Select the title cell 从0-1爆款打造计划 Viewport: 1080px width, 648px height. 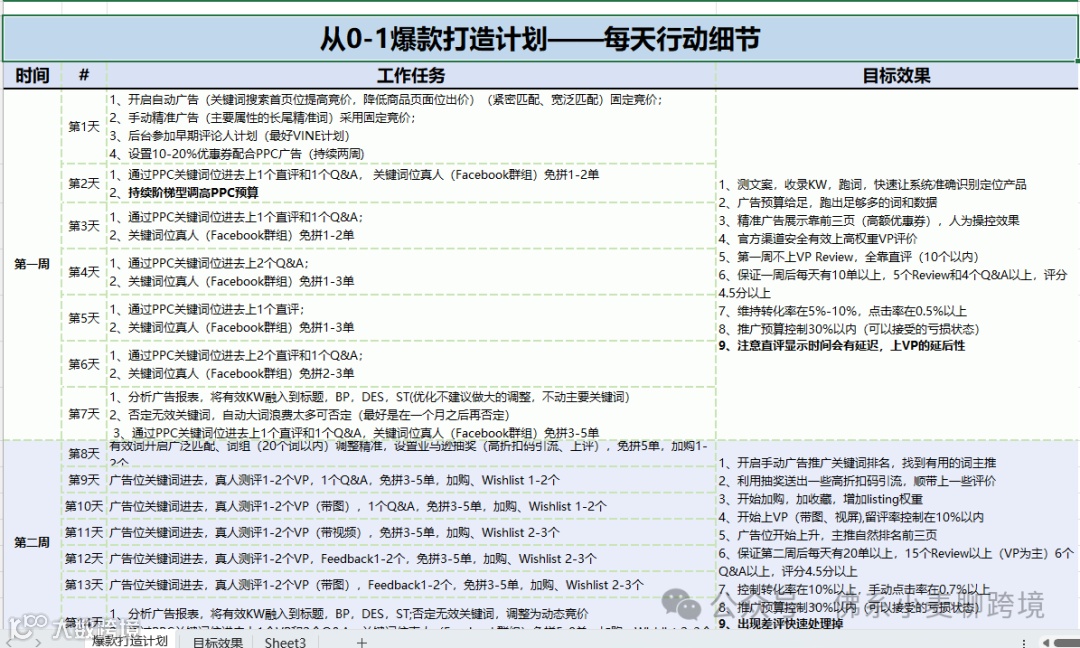click(540, 39)
